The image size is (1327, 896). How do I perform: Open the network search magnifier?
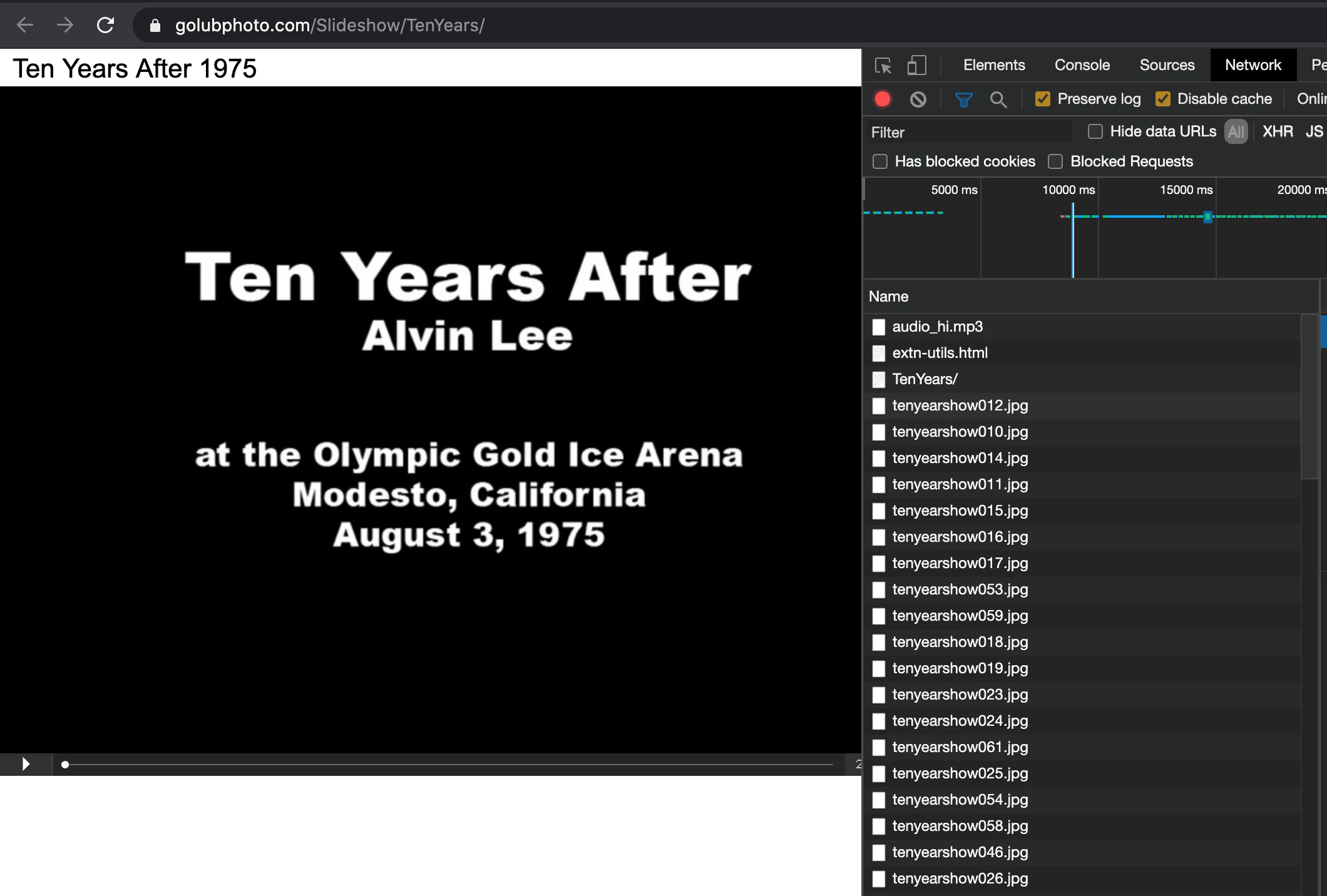click(998, 99)
